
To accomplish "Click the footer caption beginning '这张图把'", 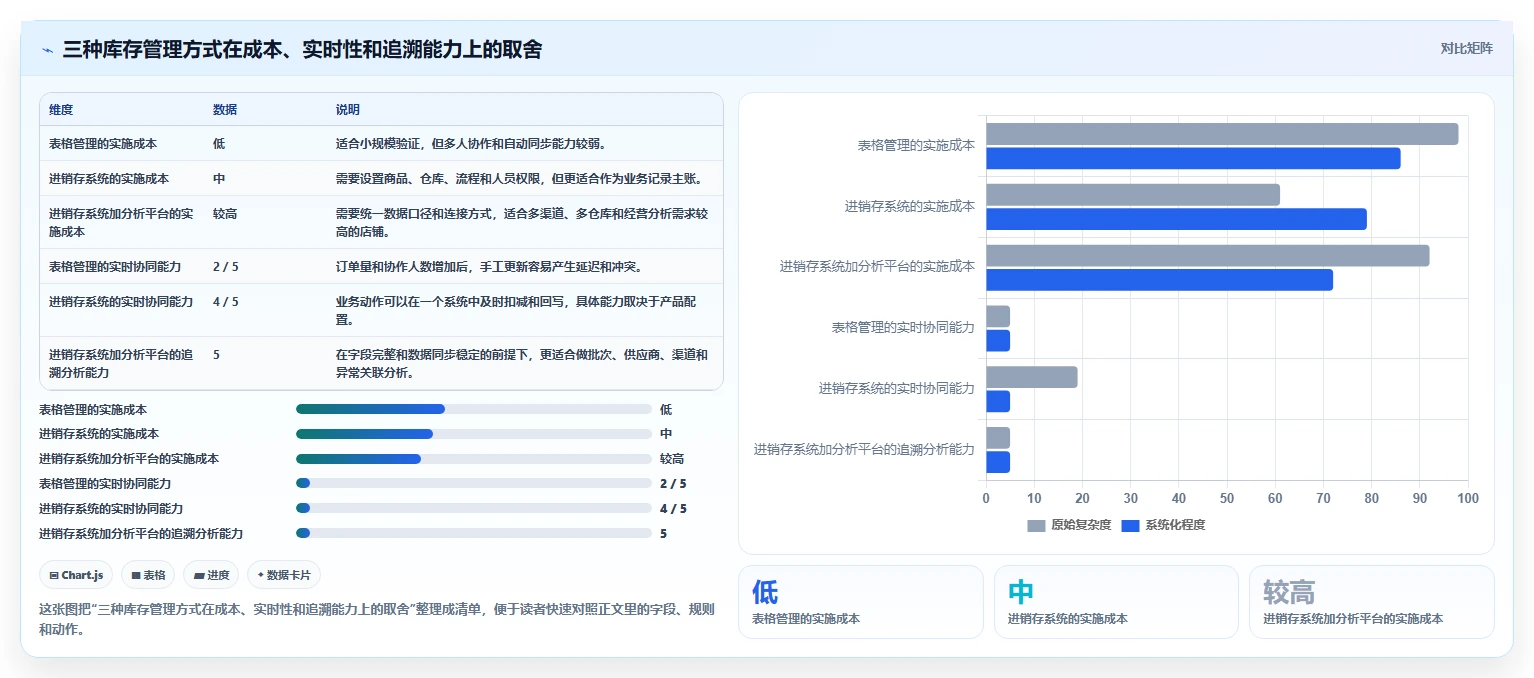I will (375, 619).
